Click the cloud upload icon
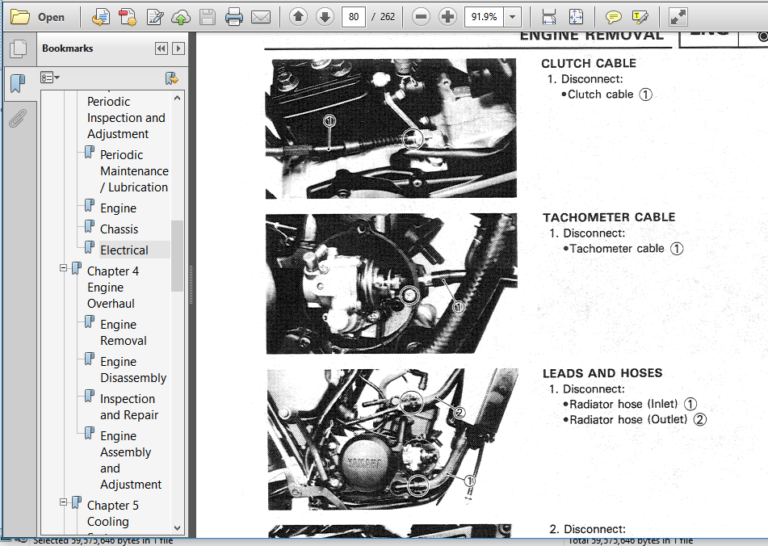Image resolution: width=768 pixels, height=546 pixels. (181, 17)
